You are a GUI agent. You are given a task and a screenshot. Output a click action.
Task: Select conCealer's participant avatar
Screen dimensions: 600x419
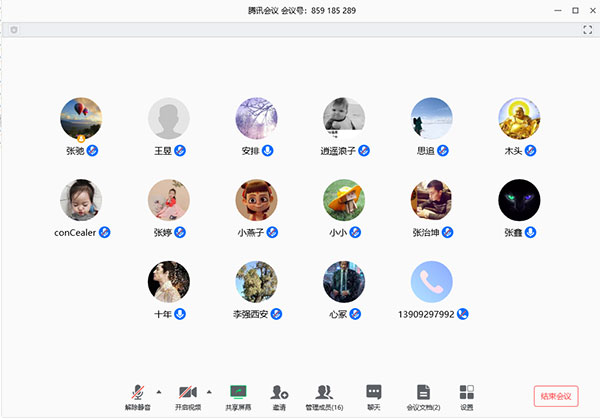81,200
